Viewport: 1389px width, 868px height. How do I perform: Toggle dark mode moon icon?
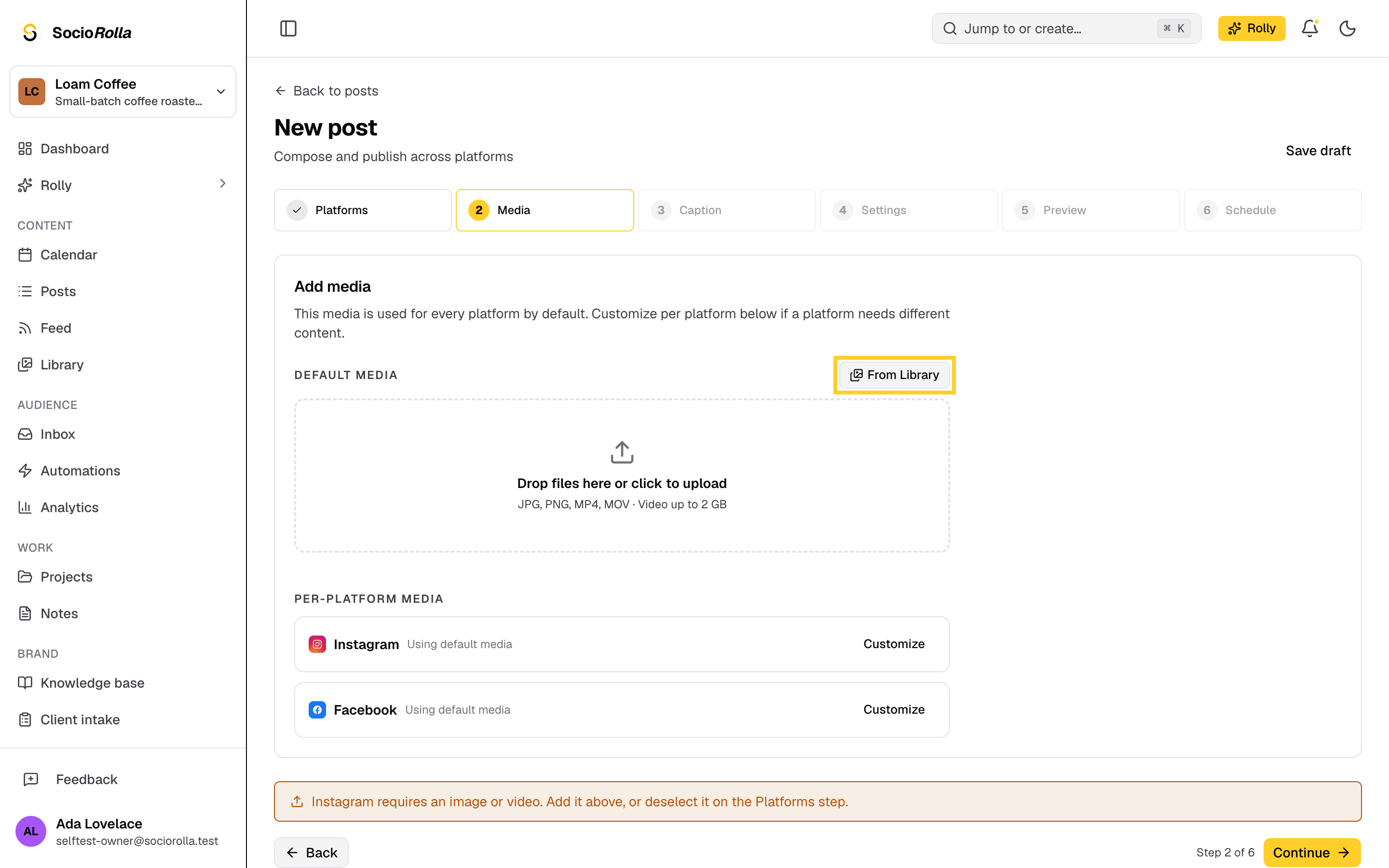1347,28
